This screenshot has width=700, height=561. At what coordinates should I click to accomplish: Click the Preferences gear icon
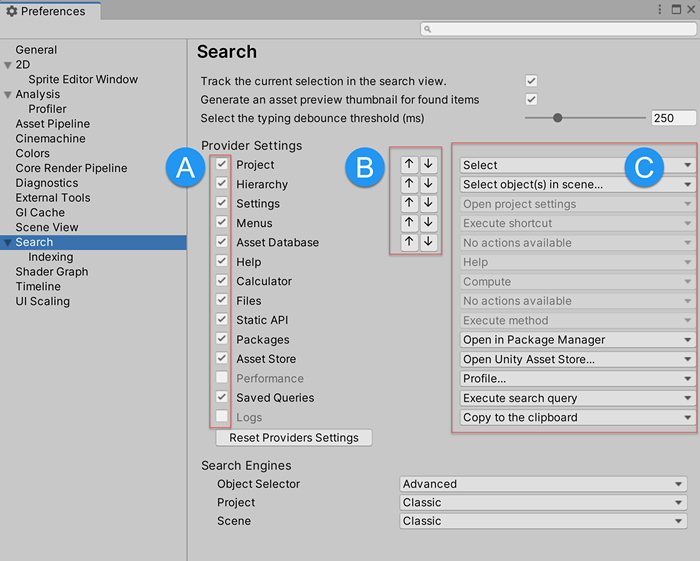(12, 11)
